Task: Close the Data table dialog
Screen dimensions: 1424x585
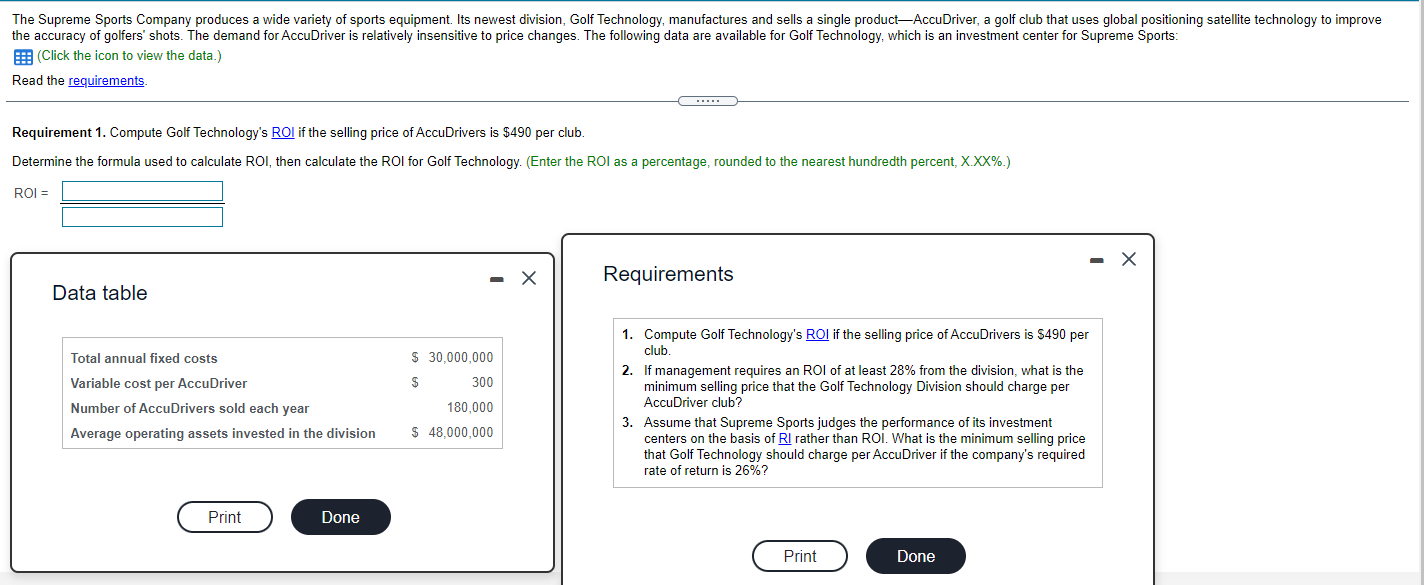Action: [x=529, y=279]
